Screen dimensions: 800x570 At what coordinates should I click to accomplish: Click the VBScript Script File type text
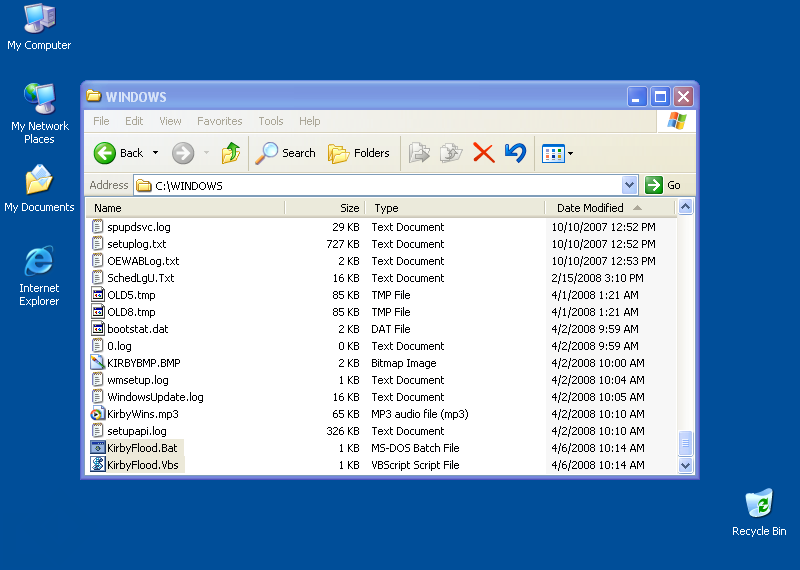click(x=415, y=465)
